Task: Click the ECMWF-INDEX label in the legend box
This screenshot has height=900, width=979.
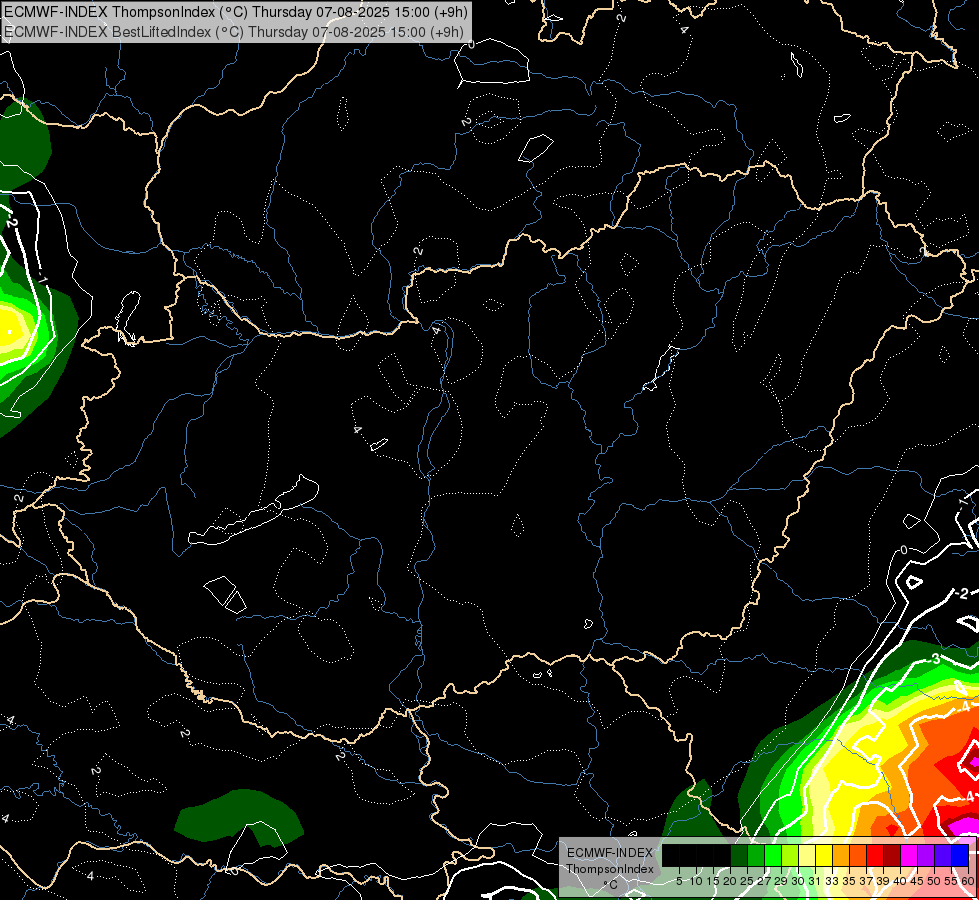Action: [610, 853]
